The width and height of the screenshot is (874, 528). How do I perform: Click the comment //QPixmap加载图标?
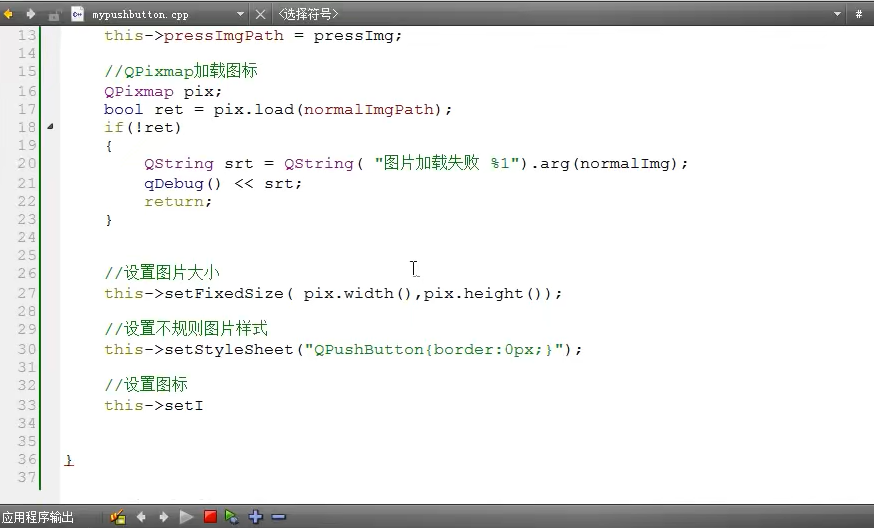[181, 71]
